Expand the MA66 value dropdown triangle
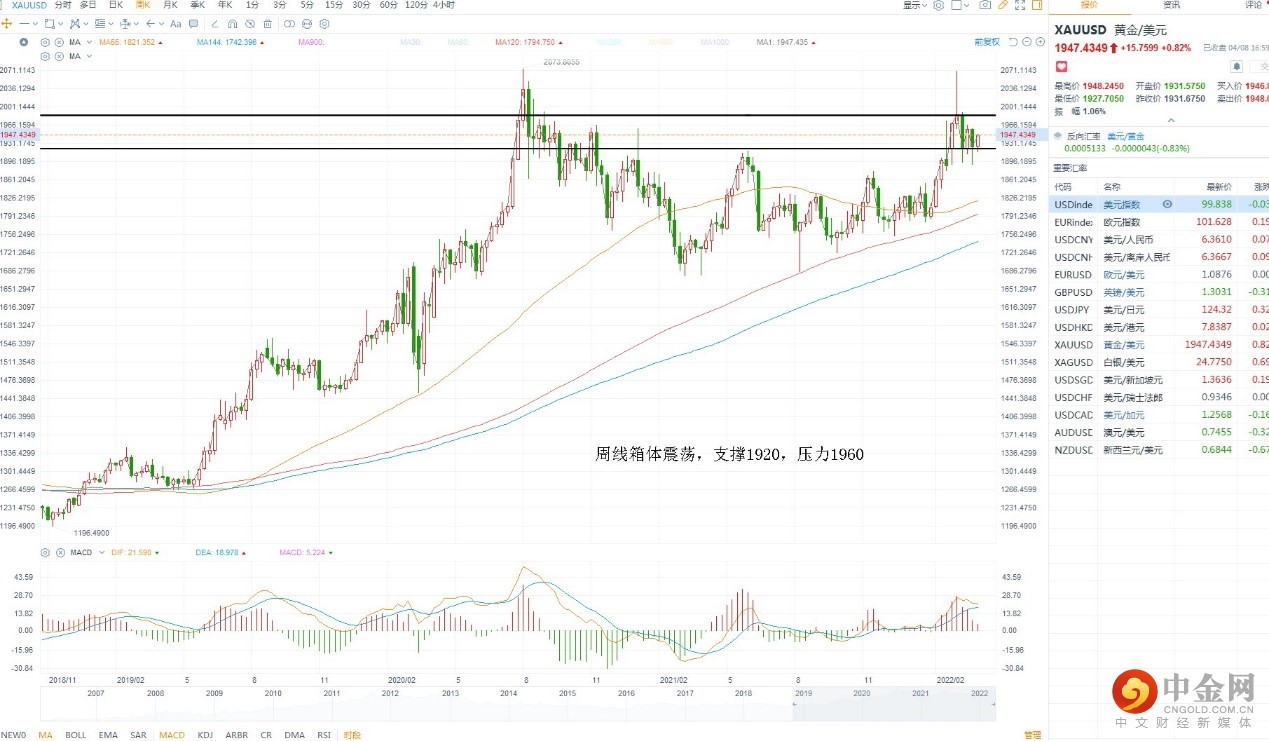 (x=161, y=42)
